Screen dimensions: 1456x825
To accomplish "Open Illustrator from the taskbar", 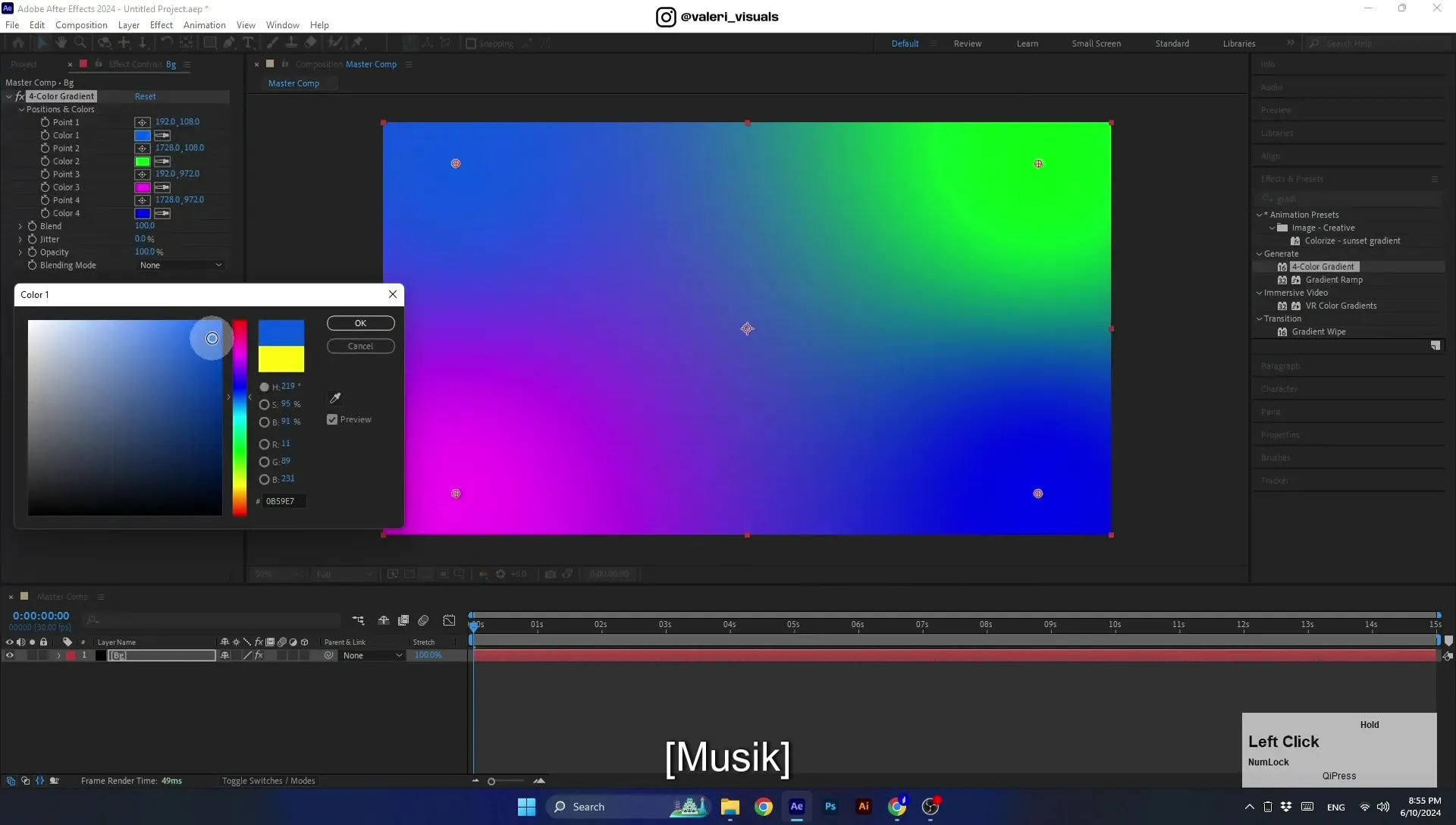I will point(864,807).
